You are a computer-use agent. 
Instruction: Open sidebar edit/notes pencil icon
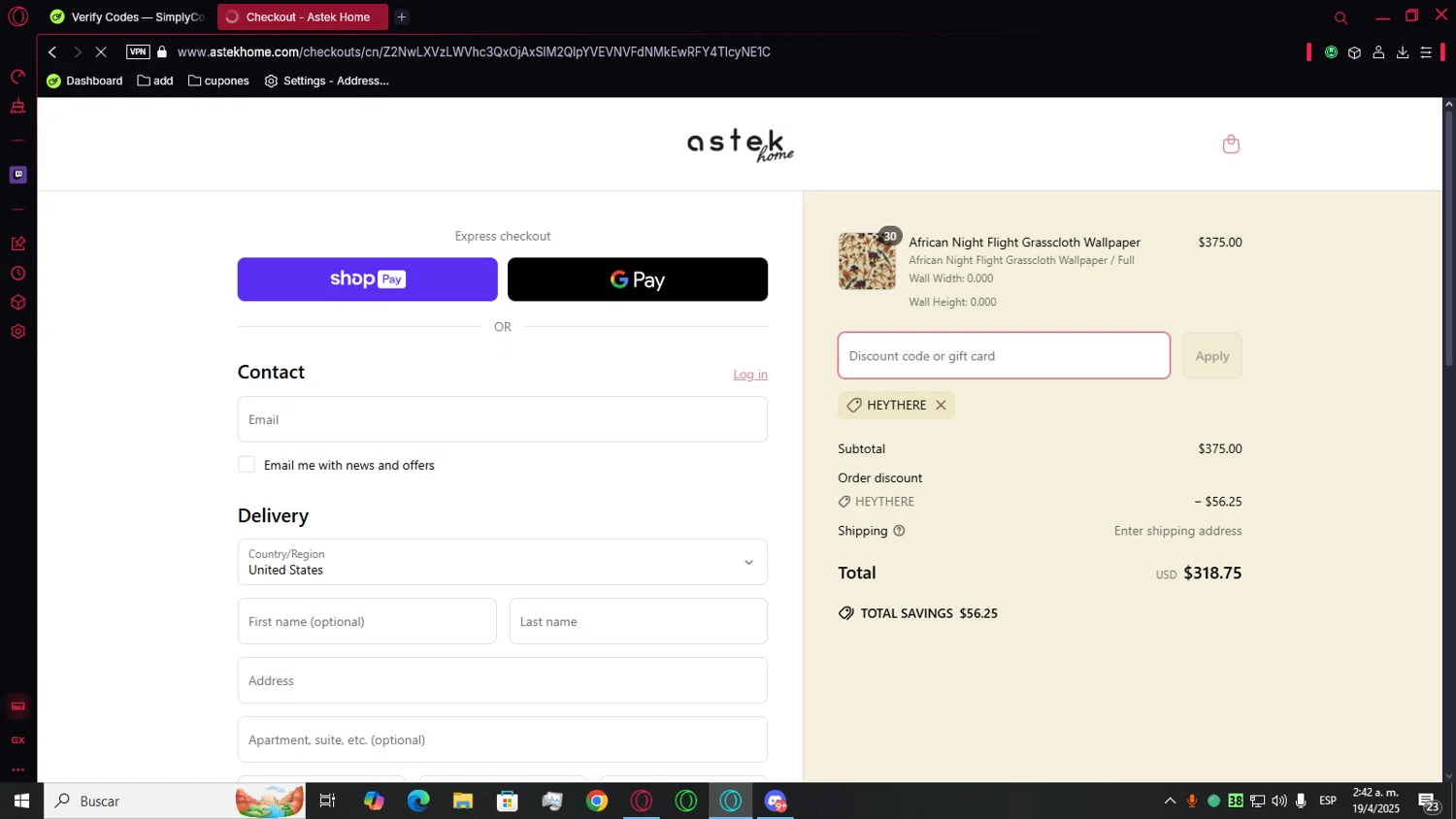pyautogui.click(x=17, y=244)
